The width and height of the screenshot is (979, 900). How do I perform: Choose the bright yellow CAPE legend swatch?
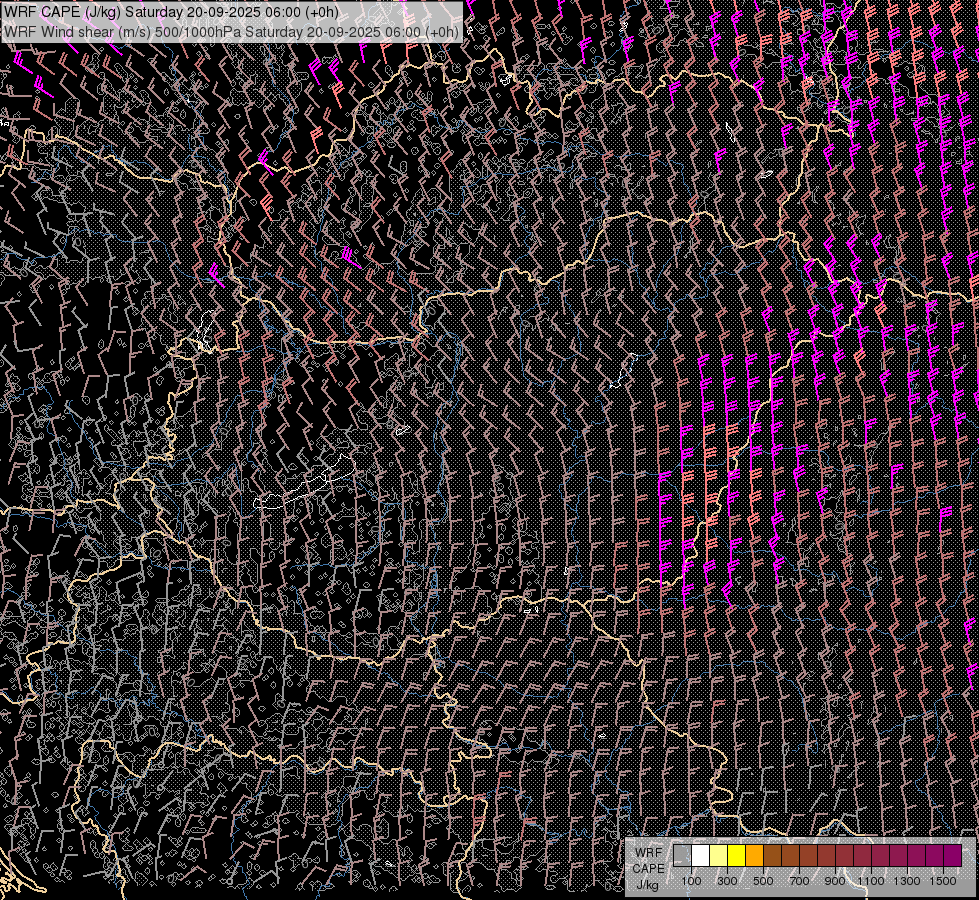[736, 856]
